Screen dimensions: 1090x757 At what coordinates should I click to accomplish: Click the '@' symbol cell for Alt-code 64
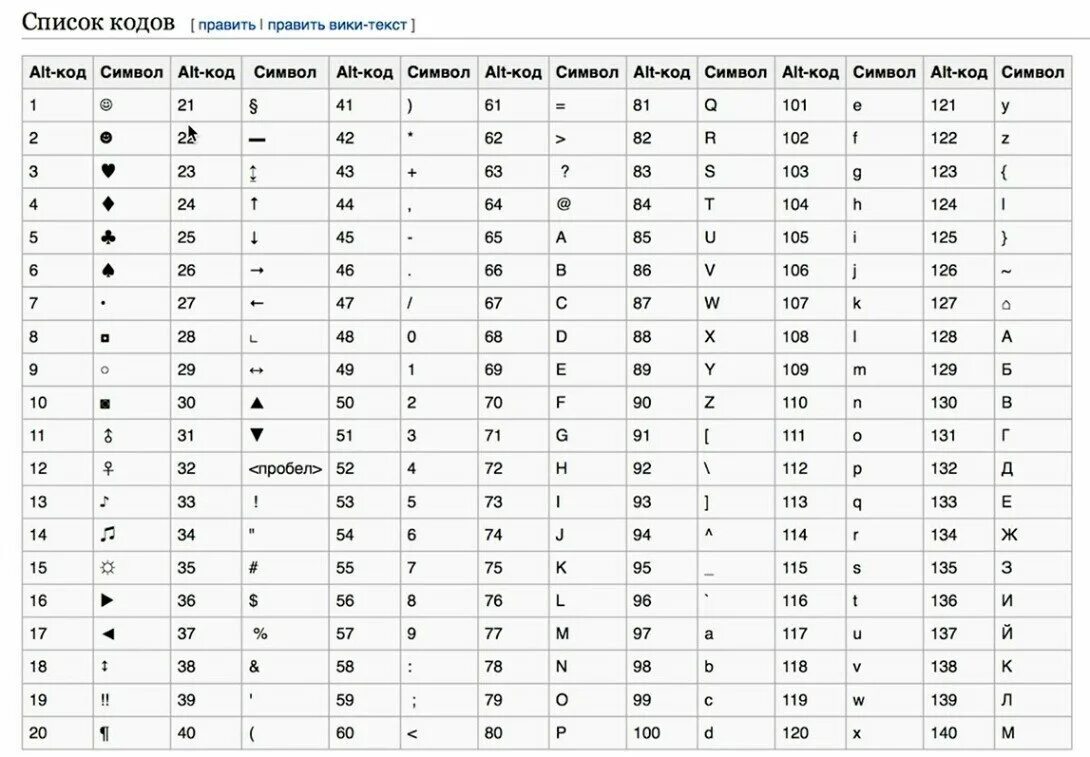pos(587,204)
